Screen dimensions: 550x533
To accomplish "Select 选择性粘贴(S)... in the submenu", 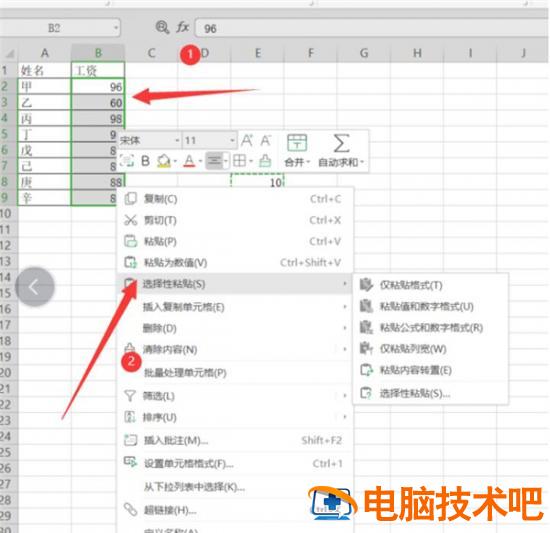I will 431,393.
